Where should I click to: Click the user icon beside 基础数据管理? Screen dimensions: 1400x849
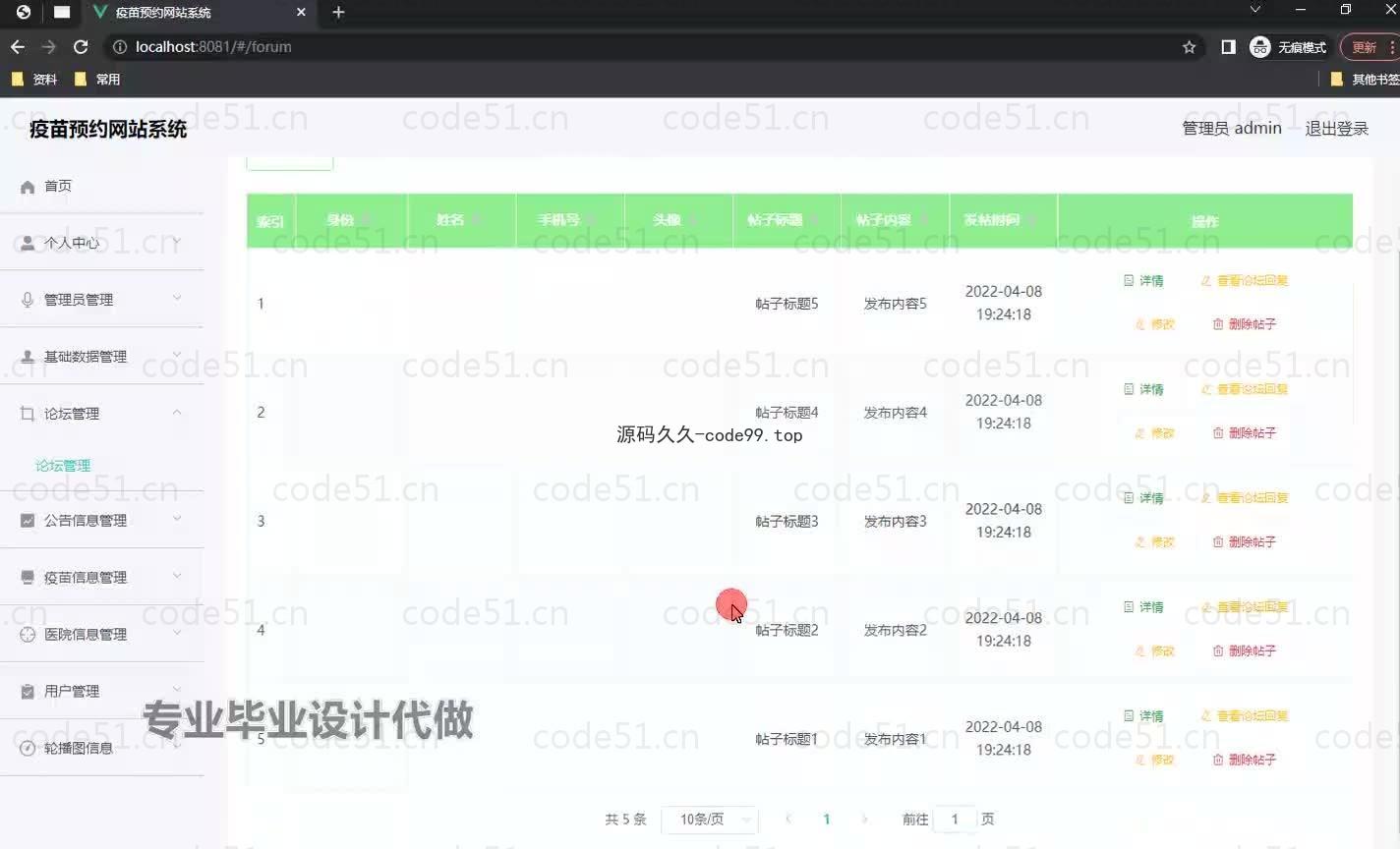[x=28, y=357]
